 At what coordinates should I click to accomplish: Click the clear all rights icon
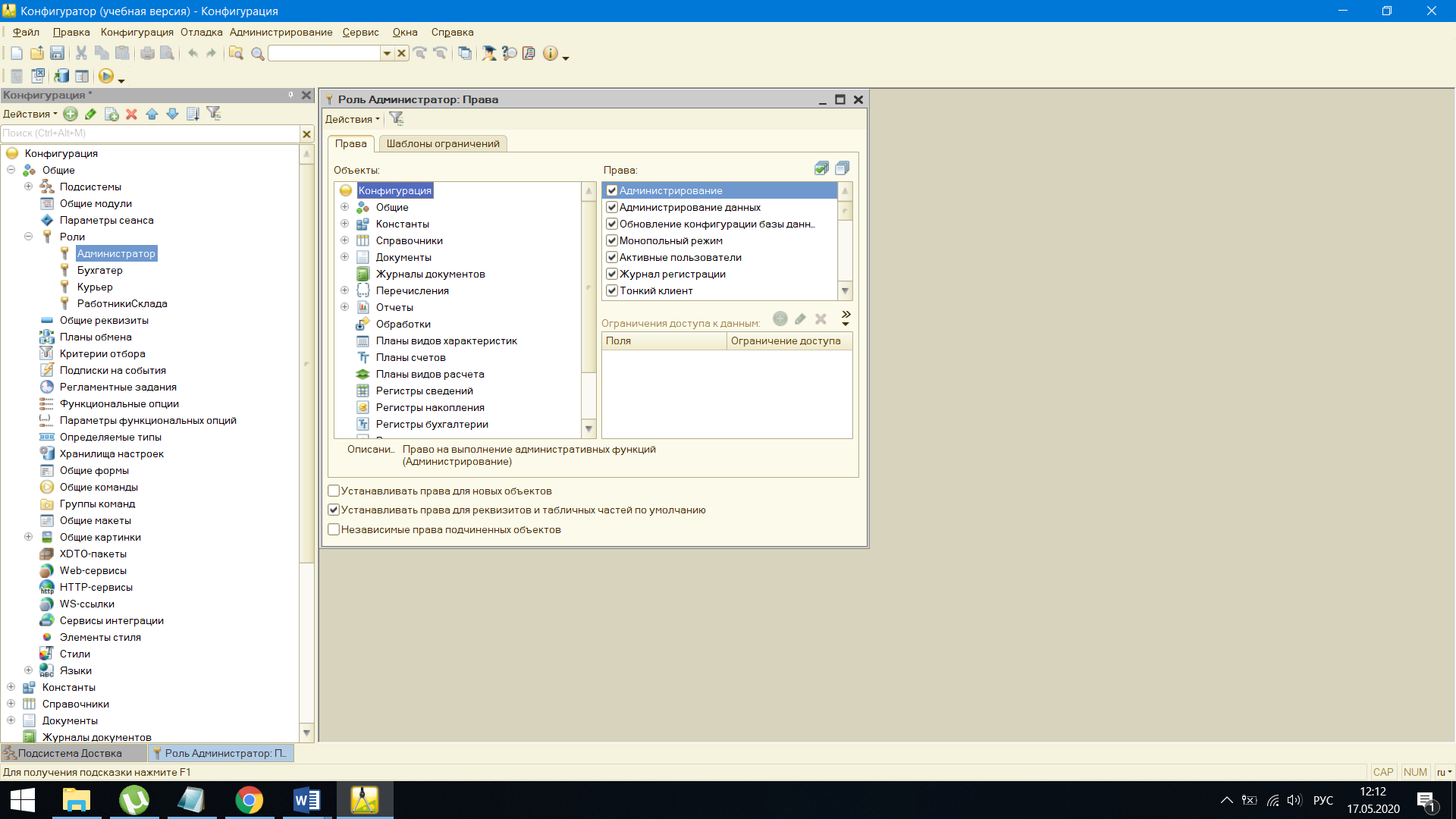842,168
